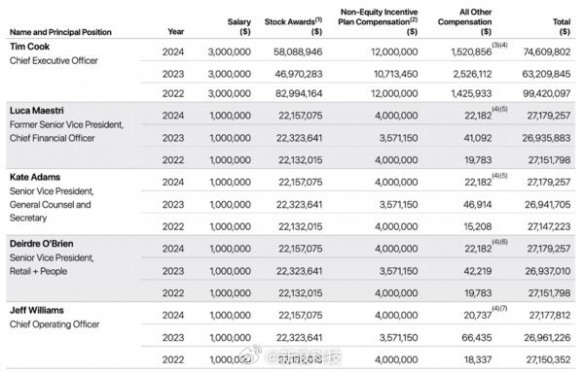Click the year 2022 in Tim Cook's rows

[x=173, y=93]
